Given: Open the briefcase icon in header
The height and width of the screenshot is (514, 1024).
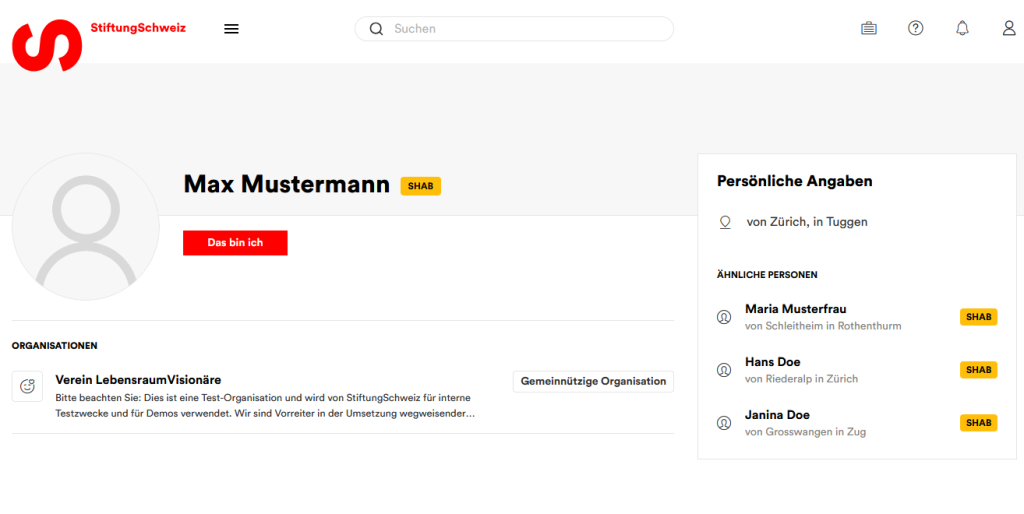Looking at the screenshot, I should [x=868, y=29].
